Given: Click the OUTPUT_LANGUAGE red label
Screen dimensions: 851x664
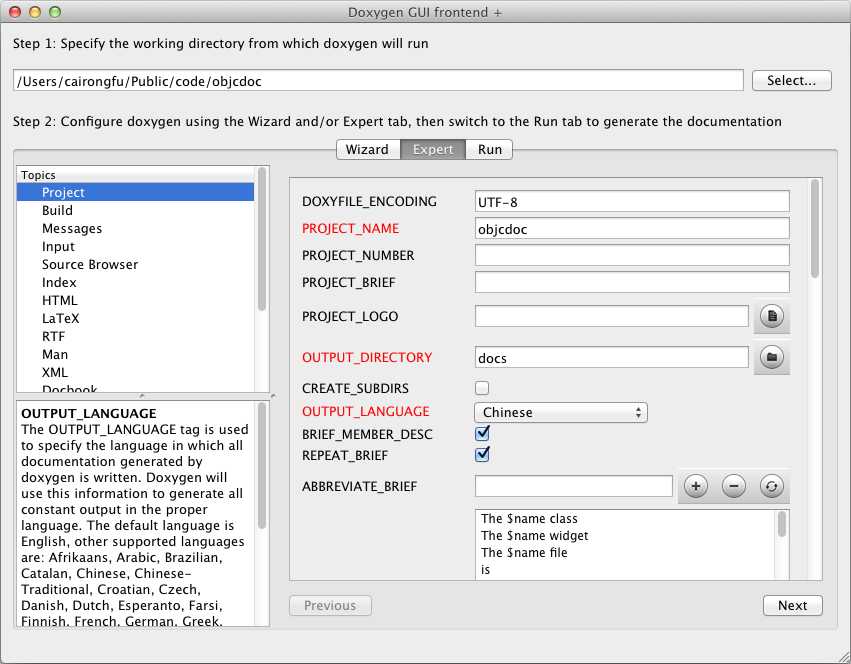Looking at the screenshot, I should (x=365, y=412).
